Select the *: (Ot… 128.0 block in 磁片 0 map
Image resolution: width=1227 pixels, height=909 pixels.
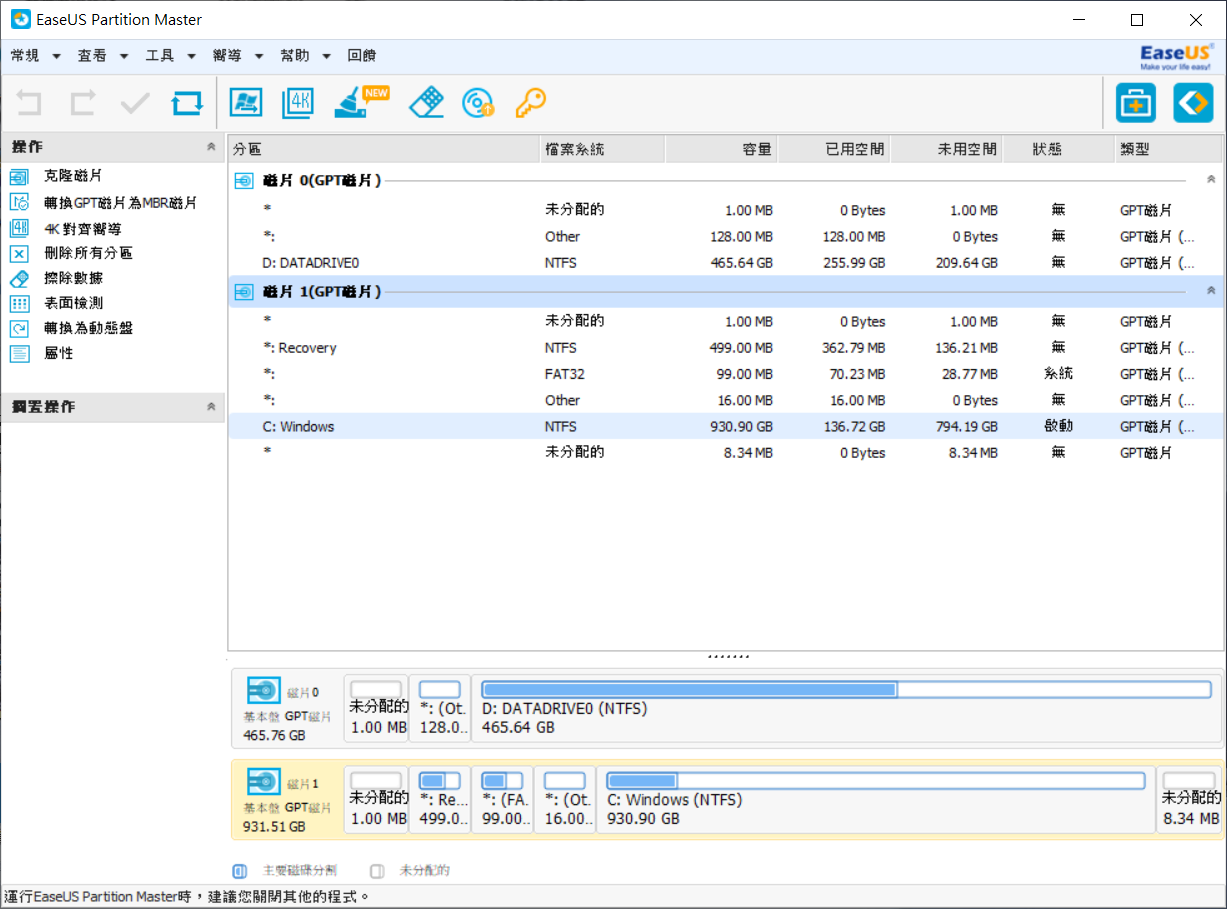point(440,708)
